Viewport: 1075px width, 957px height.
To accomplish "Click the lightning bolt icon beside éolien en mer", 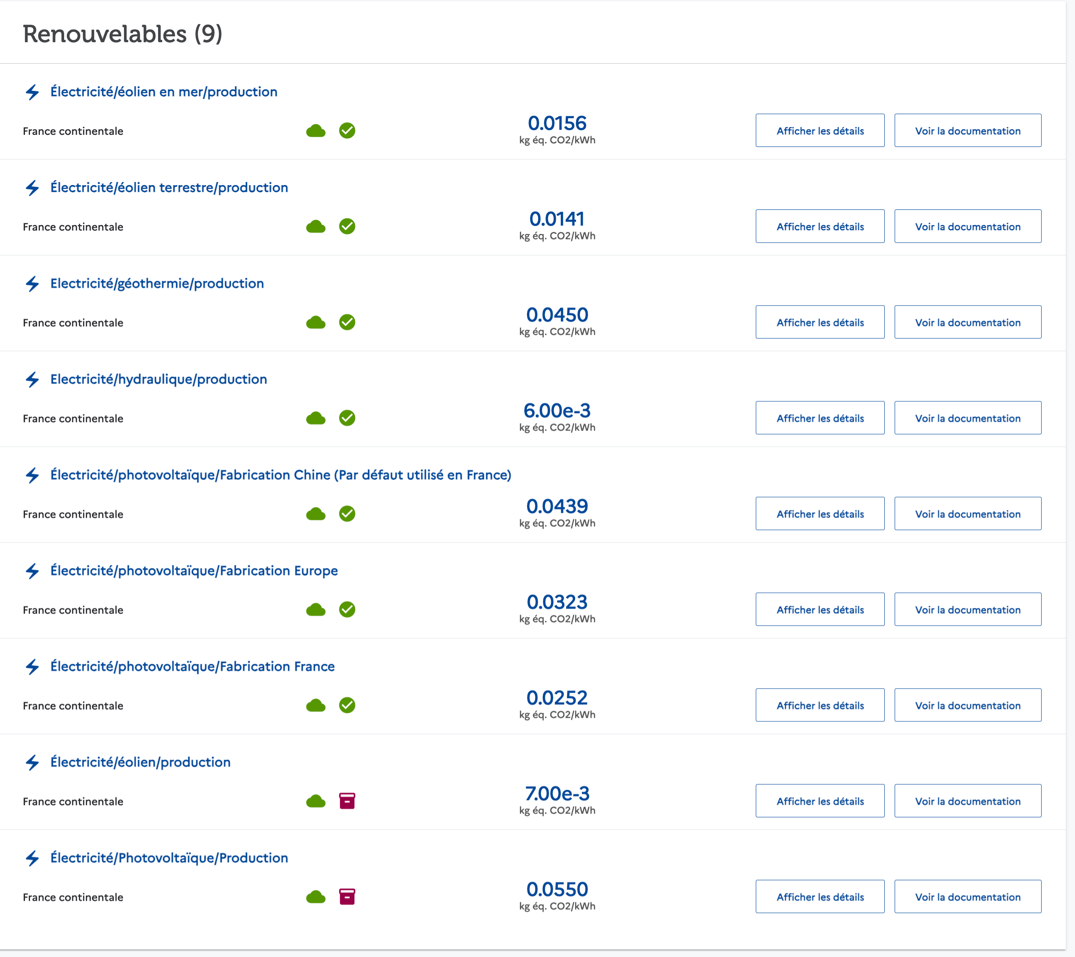I will click(x=32, y=92).
